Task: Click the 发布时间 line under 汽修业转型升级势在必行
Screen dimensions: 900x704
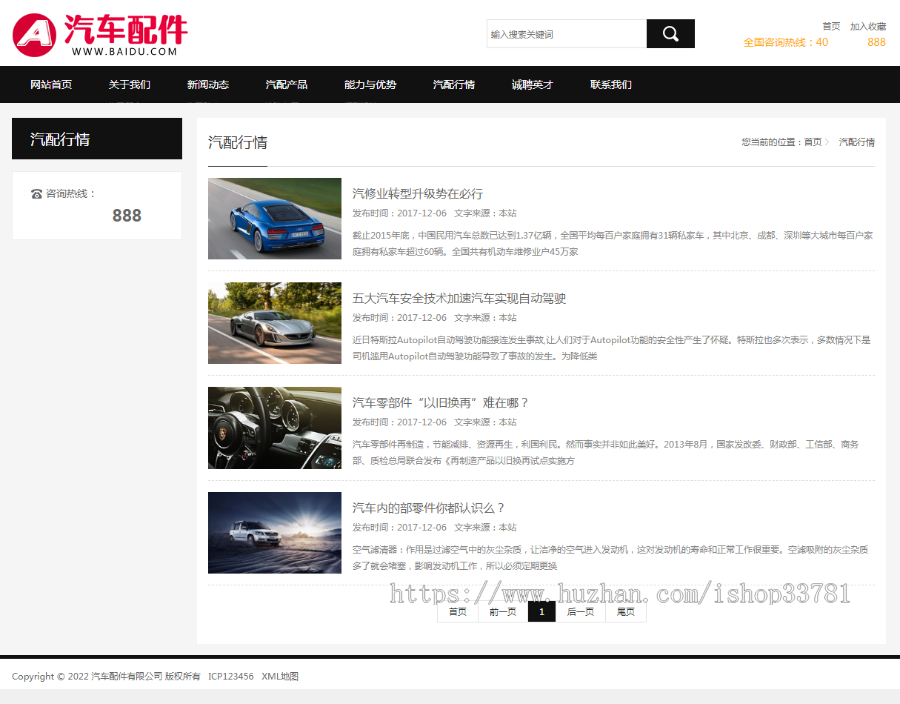Action: click(435, 213)
